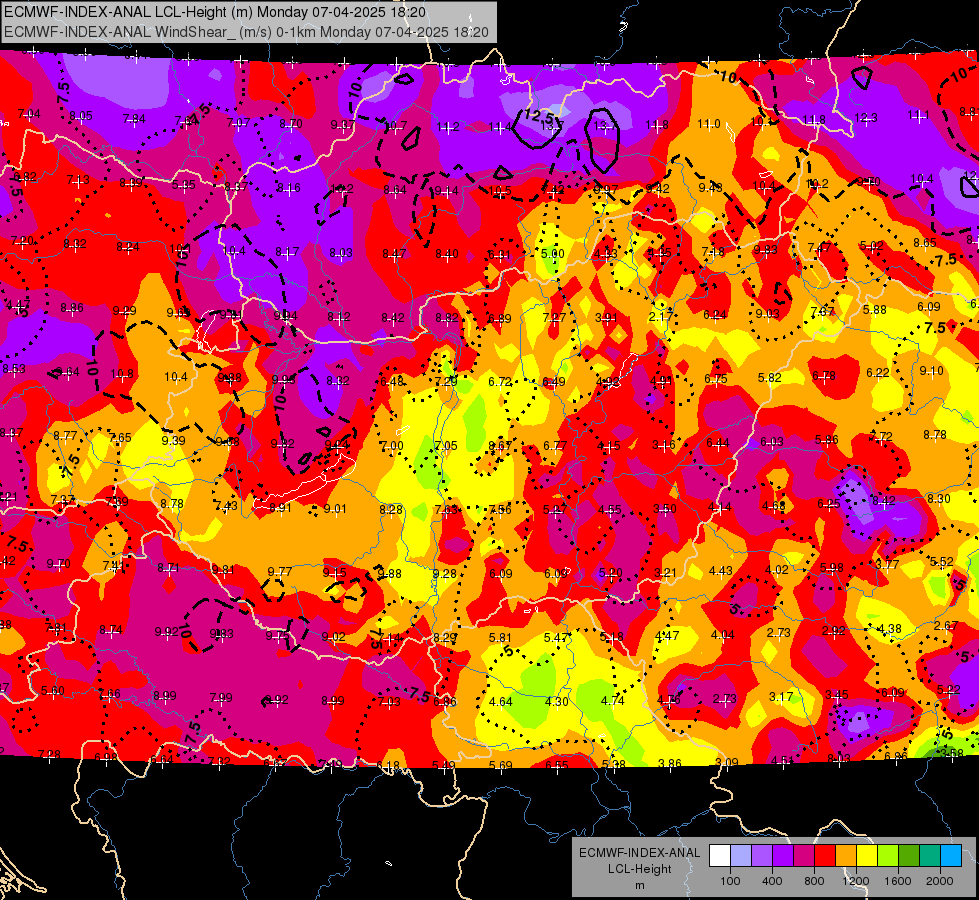Click the legend label 'LCL-Height'
Screen dimensions: 979x900
tap(639, 869)
